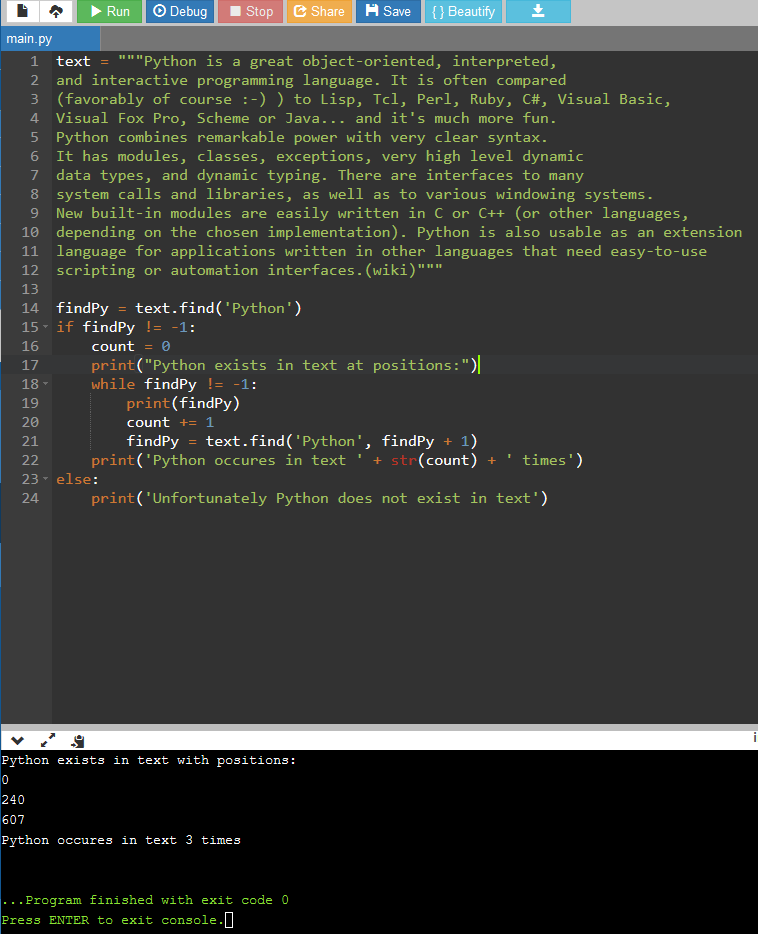
Task: Click the console clear/copy icon
Action: pos(78,741)
